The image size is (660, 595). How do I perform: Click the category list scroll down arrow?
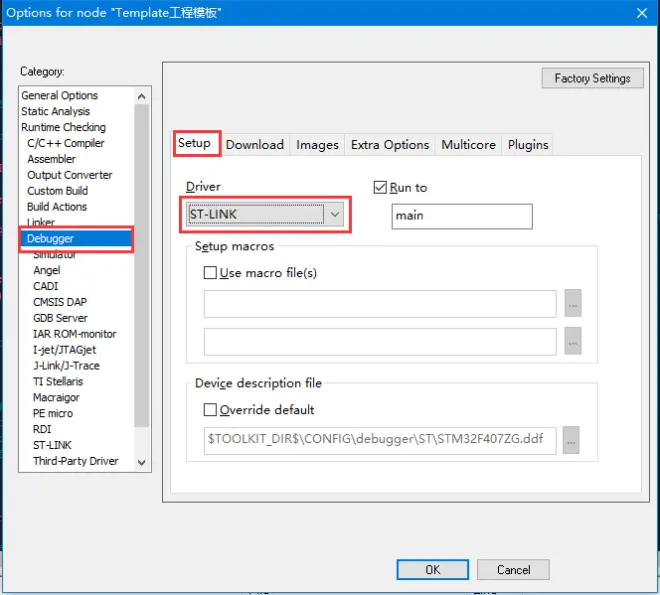coord(142,462)
